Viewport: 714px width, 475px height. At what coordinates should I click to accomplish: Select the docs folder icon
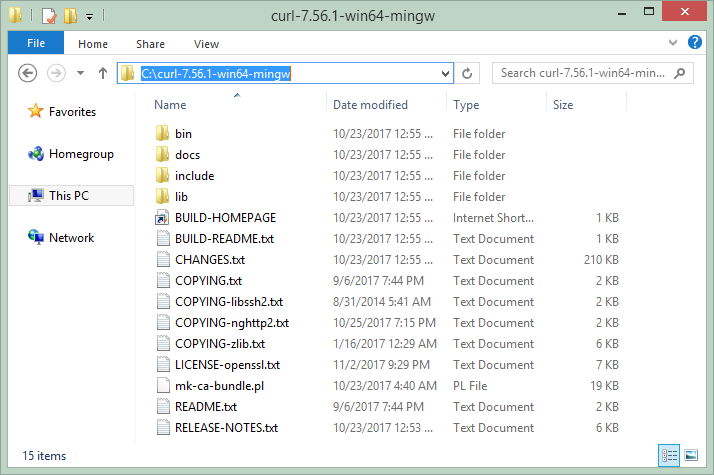(162, 154)
